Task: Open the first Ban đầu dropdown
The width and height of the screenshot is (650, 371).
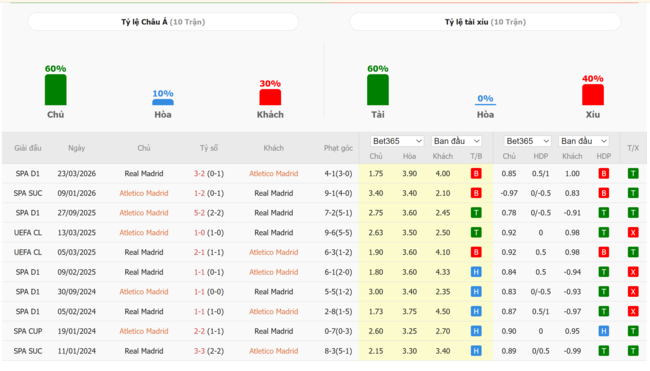Action: pyautogui.click(x=456, y=141)
